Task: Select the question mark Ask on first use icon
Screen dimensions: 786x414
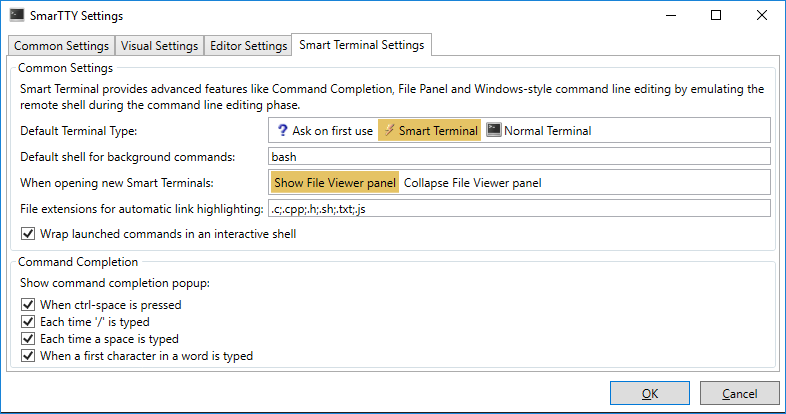Action: (283, 130)
